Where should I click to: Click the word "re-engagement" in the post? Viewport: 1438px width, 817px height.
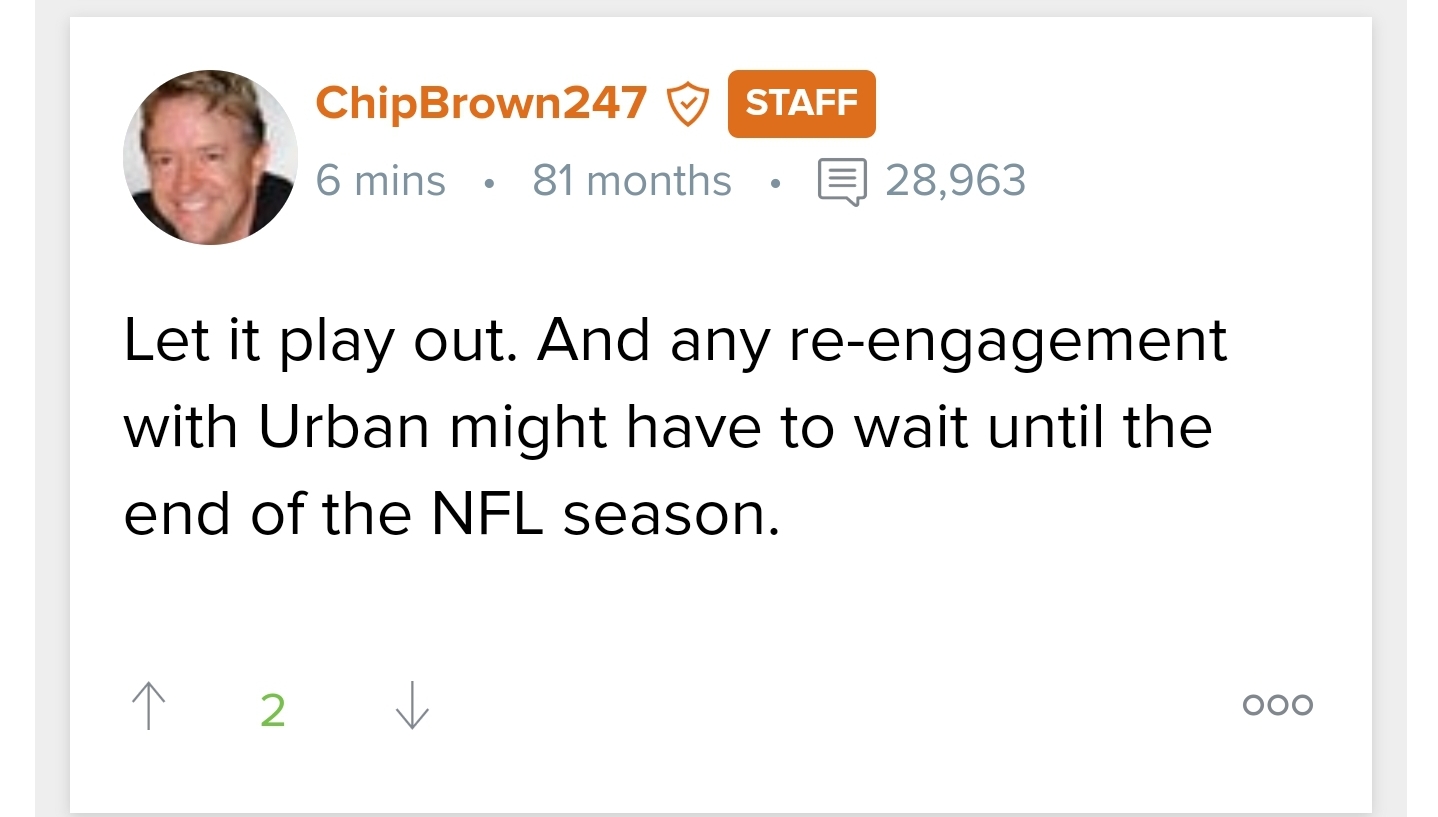click(1008, 342)
